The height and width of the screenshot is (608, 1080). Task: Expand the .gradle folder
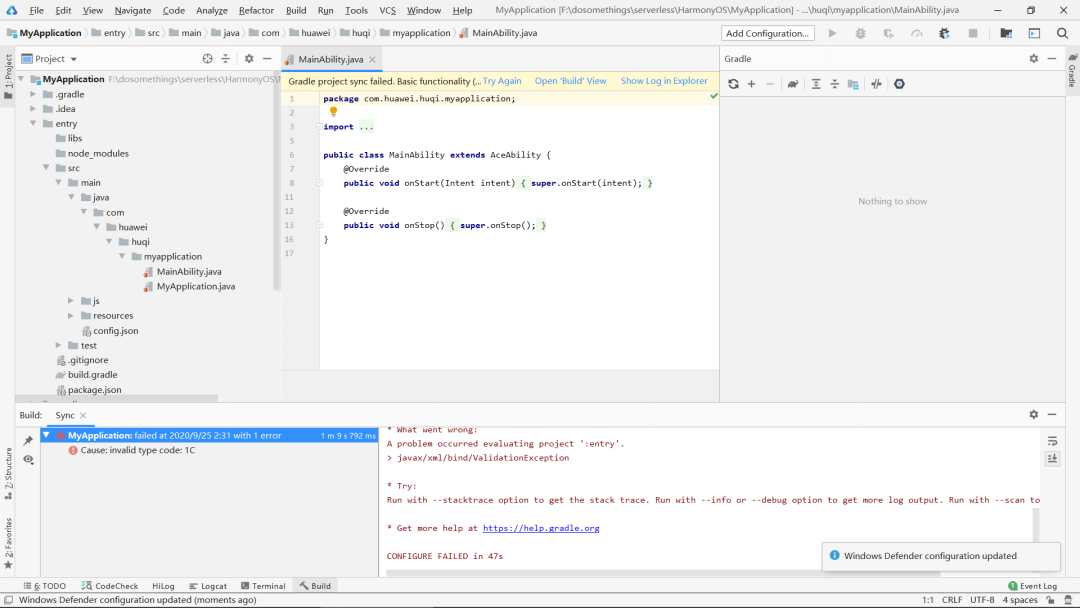pos(32,94)
